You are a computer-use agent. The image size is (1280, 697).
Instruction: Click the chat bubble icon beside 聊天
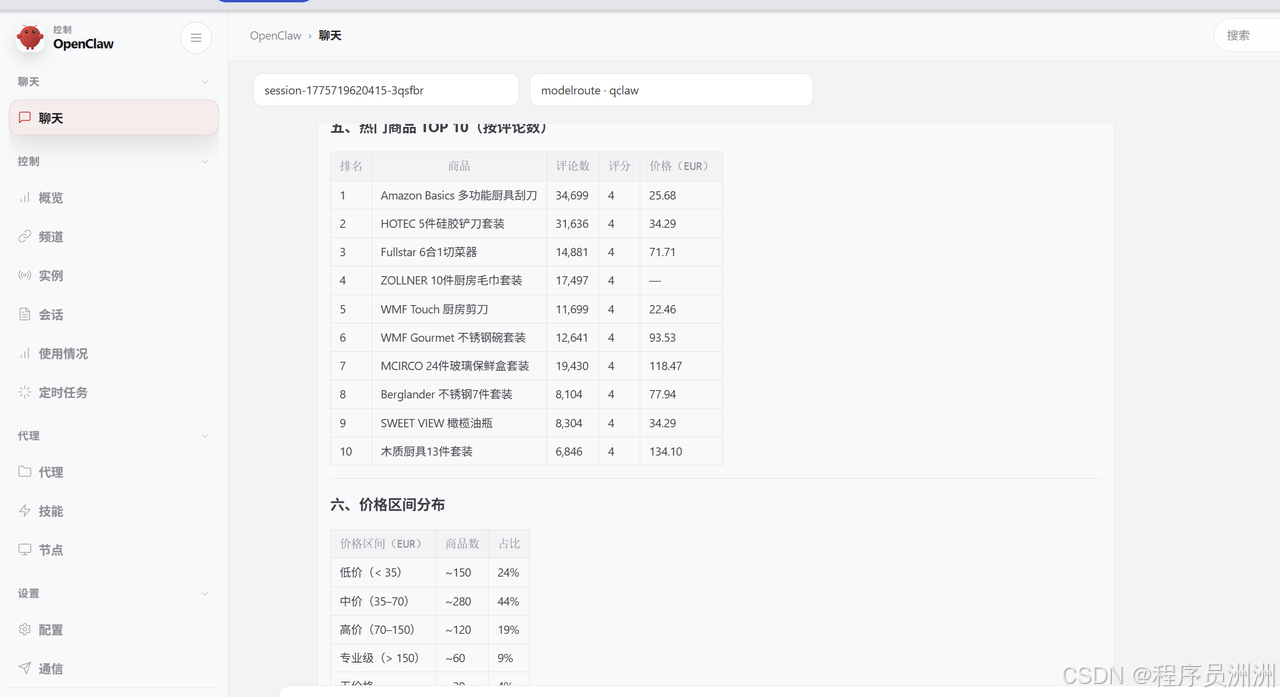point(25,117)
